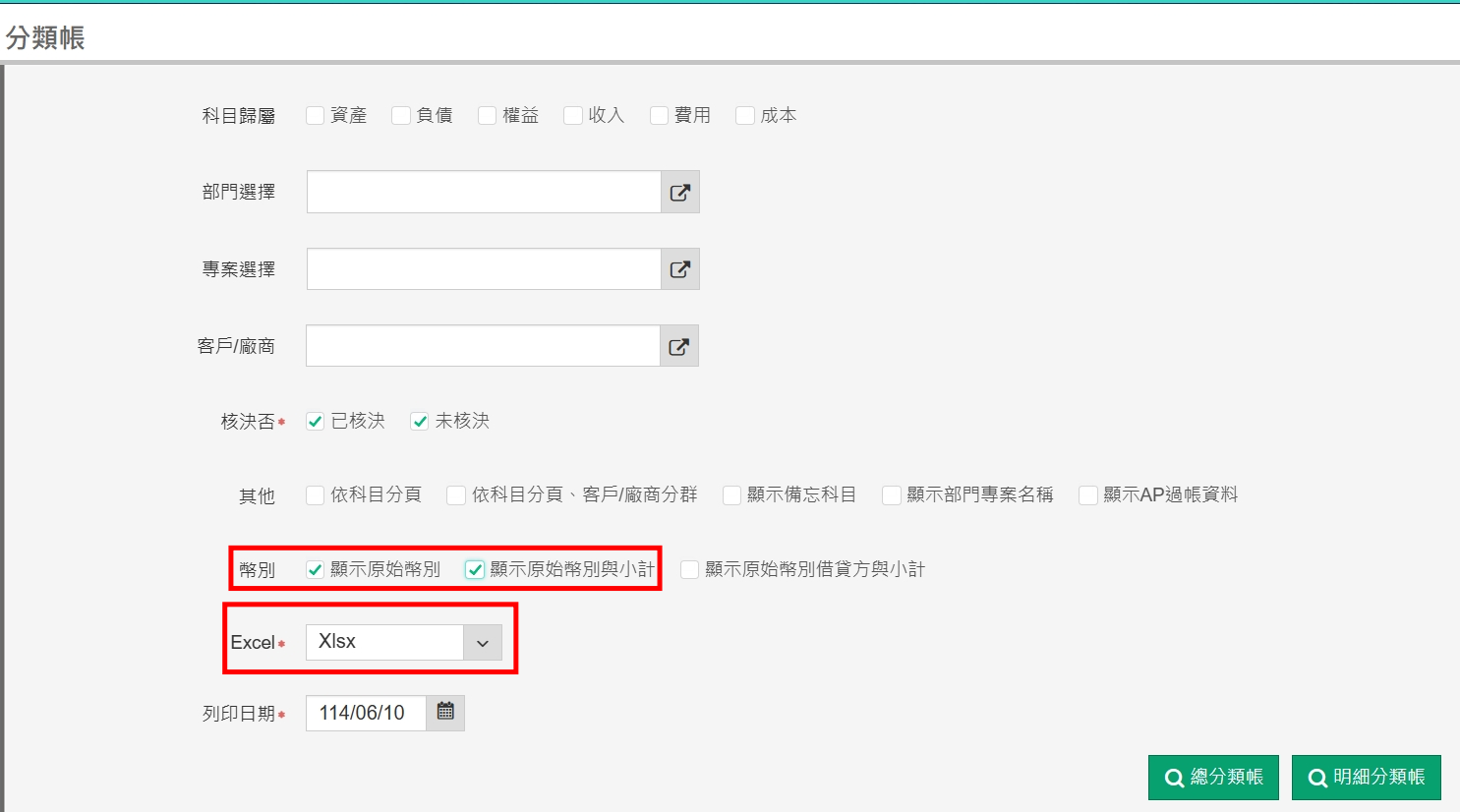Enable 依科目分頁 option
Viewport: 1460px width, 812px height.
click(316, 495)
